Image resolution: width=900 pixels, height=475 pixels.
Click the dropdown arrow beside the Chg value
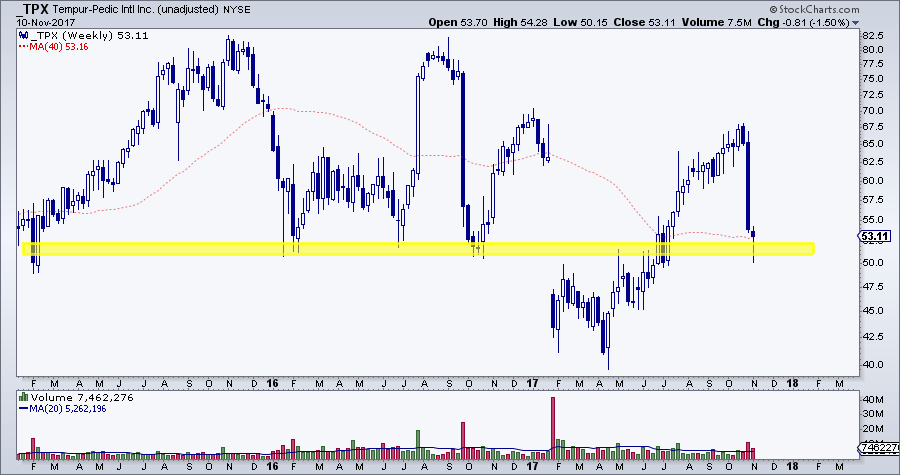(x=856, y=23)
